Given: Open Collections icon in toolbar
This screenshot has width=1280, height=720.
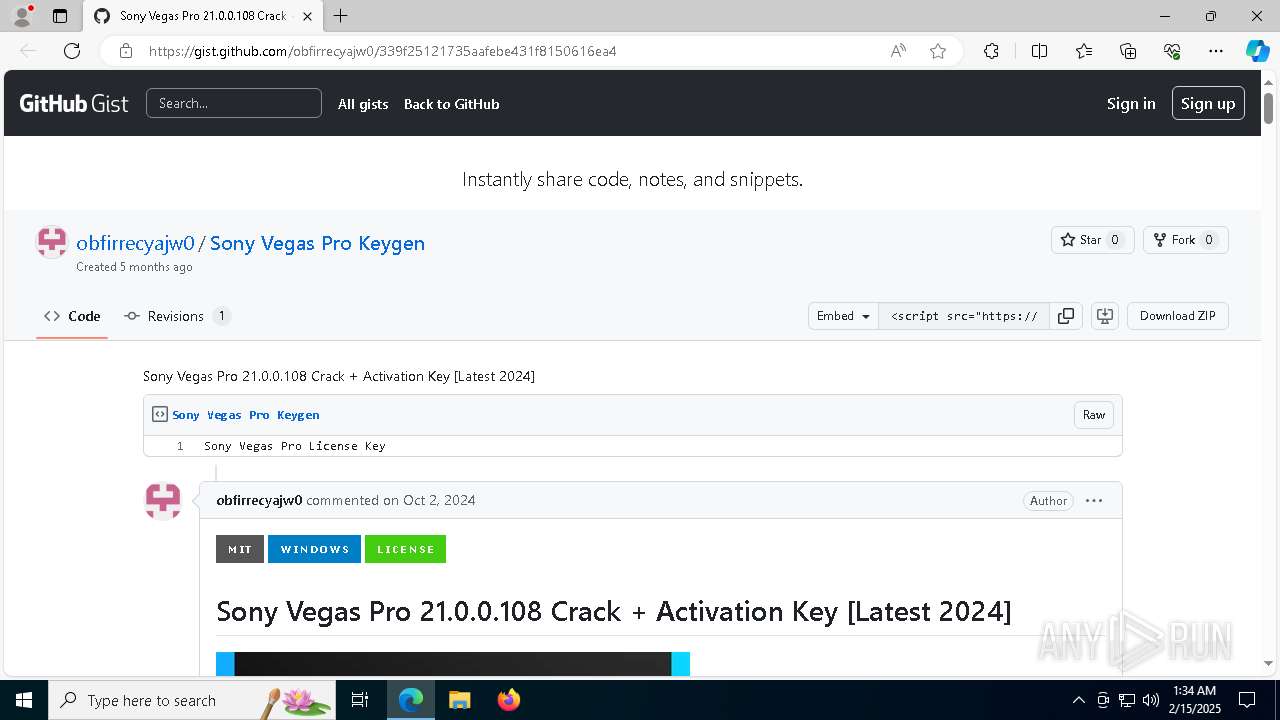Looking at the screenshot, I should pos(1128,51).
